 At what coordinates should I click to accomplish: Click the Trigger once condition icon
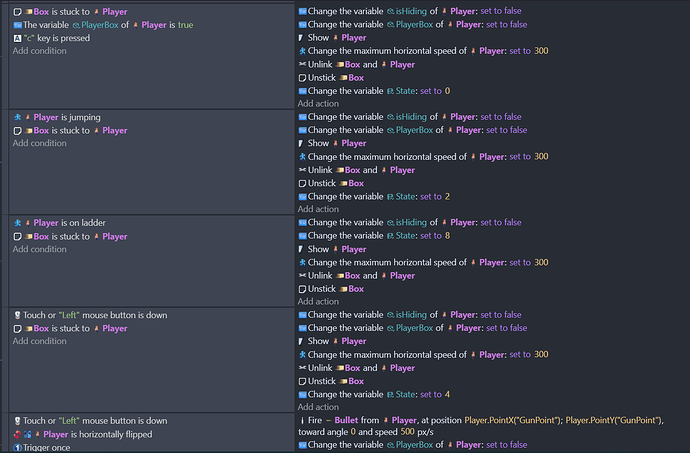pyautogui.click(x=17, y=447)
